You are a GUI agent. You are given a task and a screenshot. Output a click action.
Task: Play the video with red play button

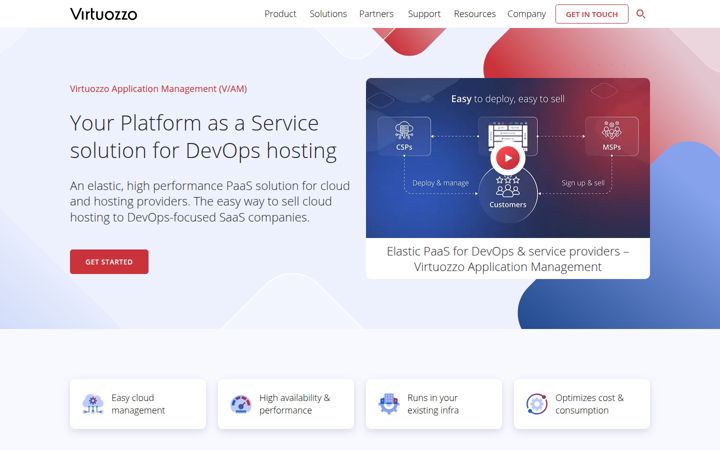pyautogui.click(x=507, y=158)
